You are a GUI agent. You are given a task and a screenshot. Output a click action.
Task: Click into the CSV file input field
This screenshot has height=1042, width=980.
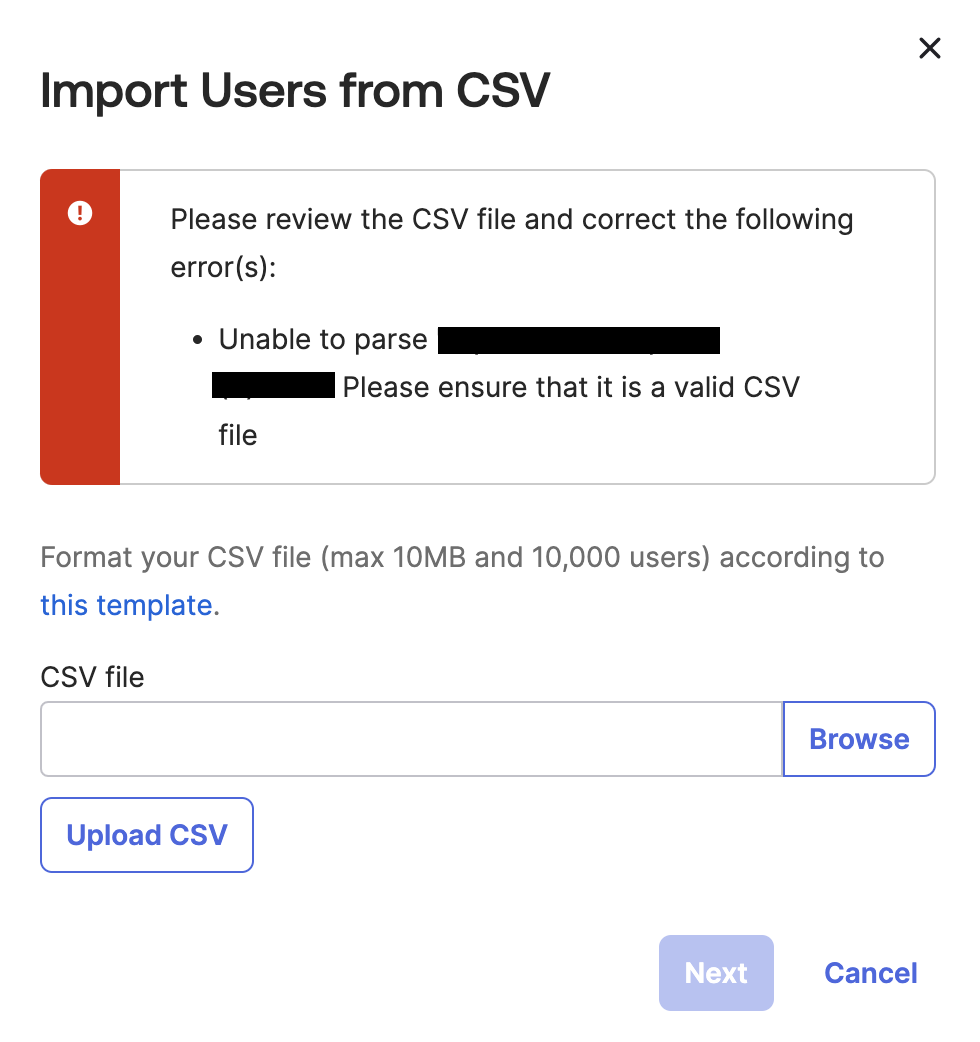point(410,739)
